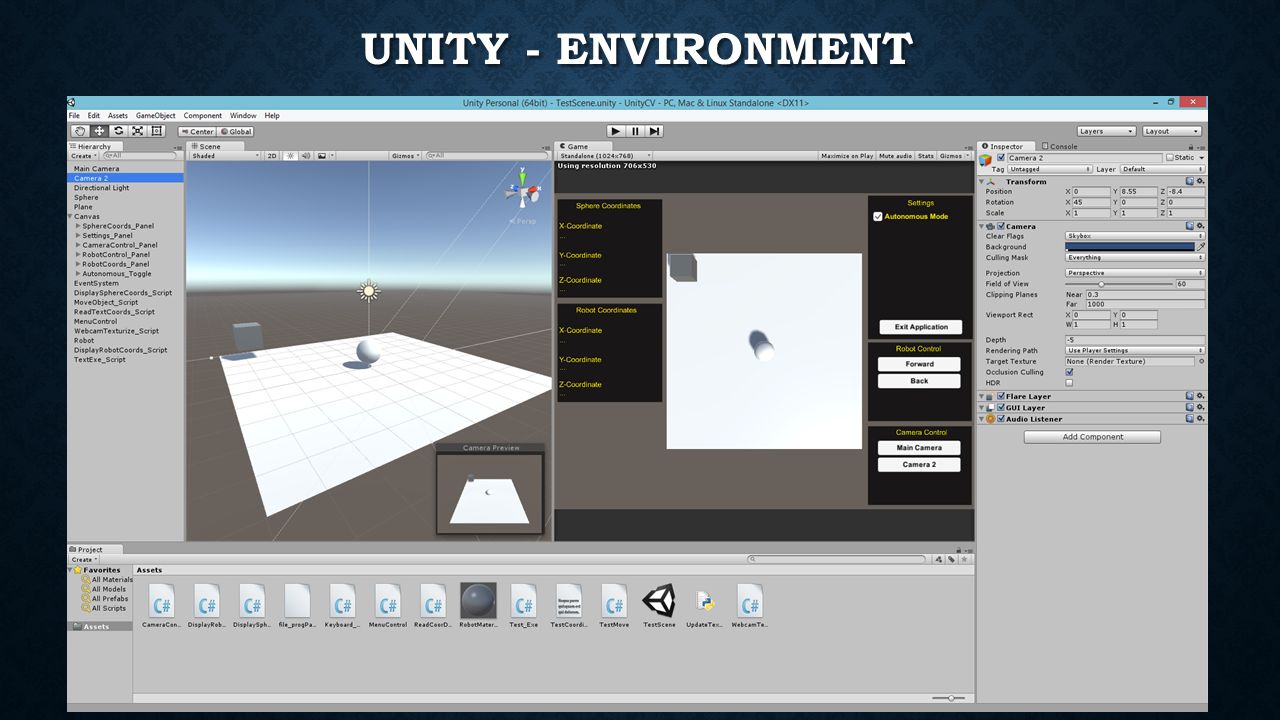The width and height of the screenshot is (1280, 720).
Task: Toggle Maximize on Play button
Action: tap(847, 156)
